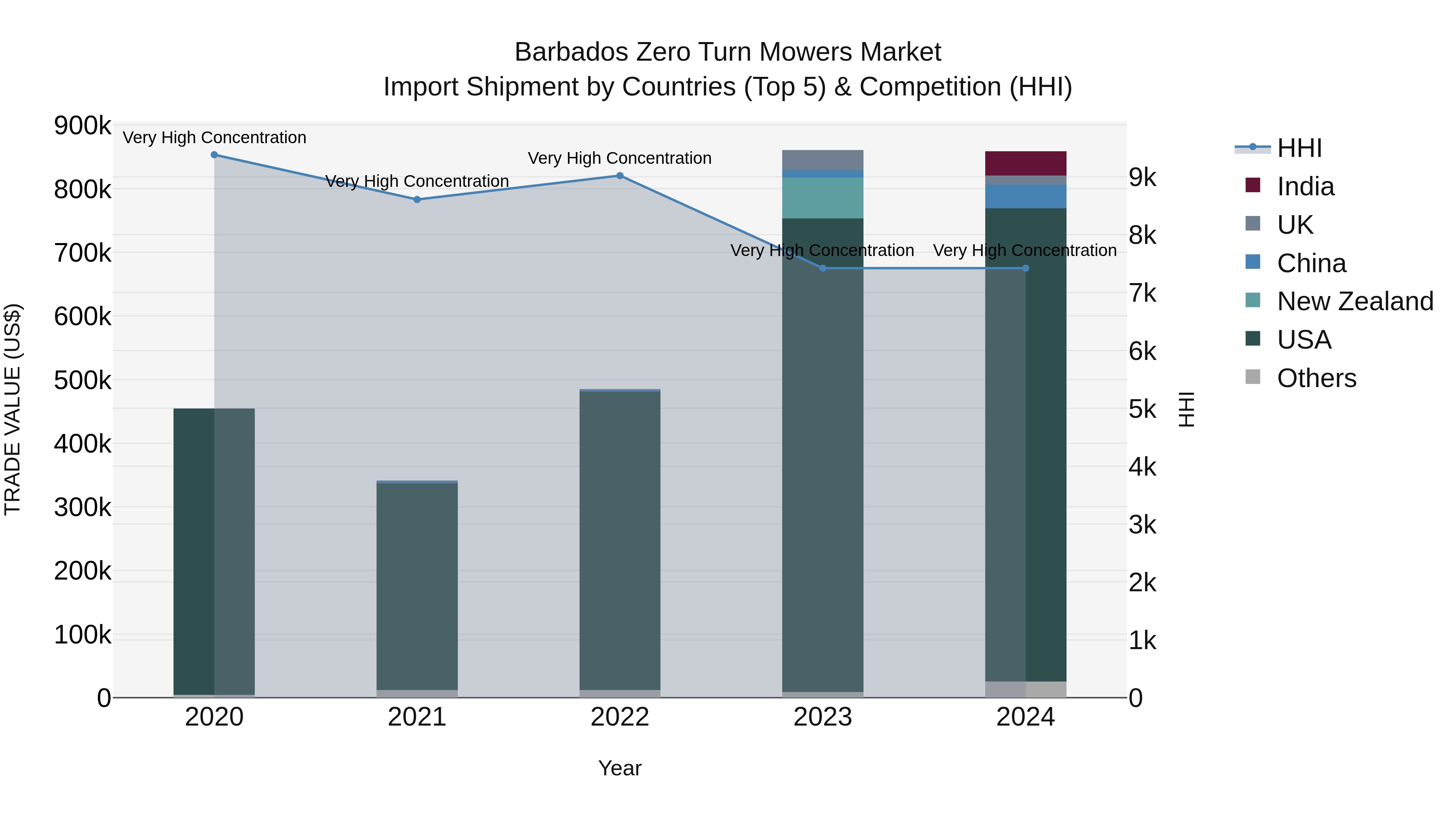Click the 2024 USA bar segment
The image size is (1456, 819).
pos(1026,445)
